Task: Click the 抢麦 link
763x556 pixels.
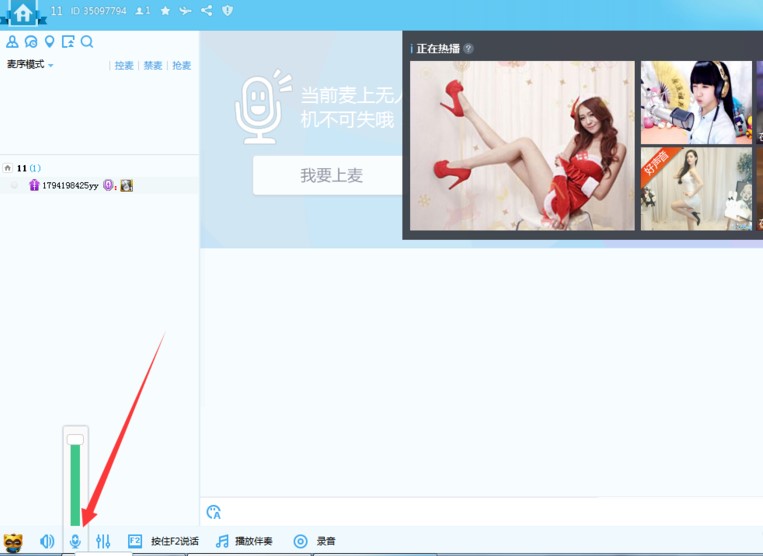Action: pyautogui.click(x=182, y=65)
